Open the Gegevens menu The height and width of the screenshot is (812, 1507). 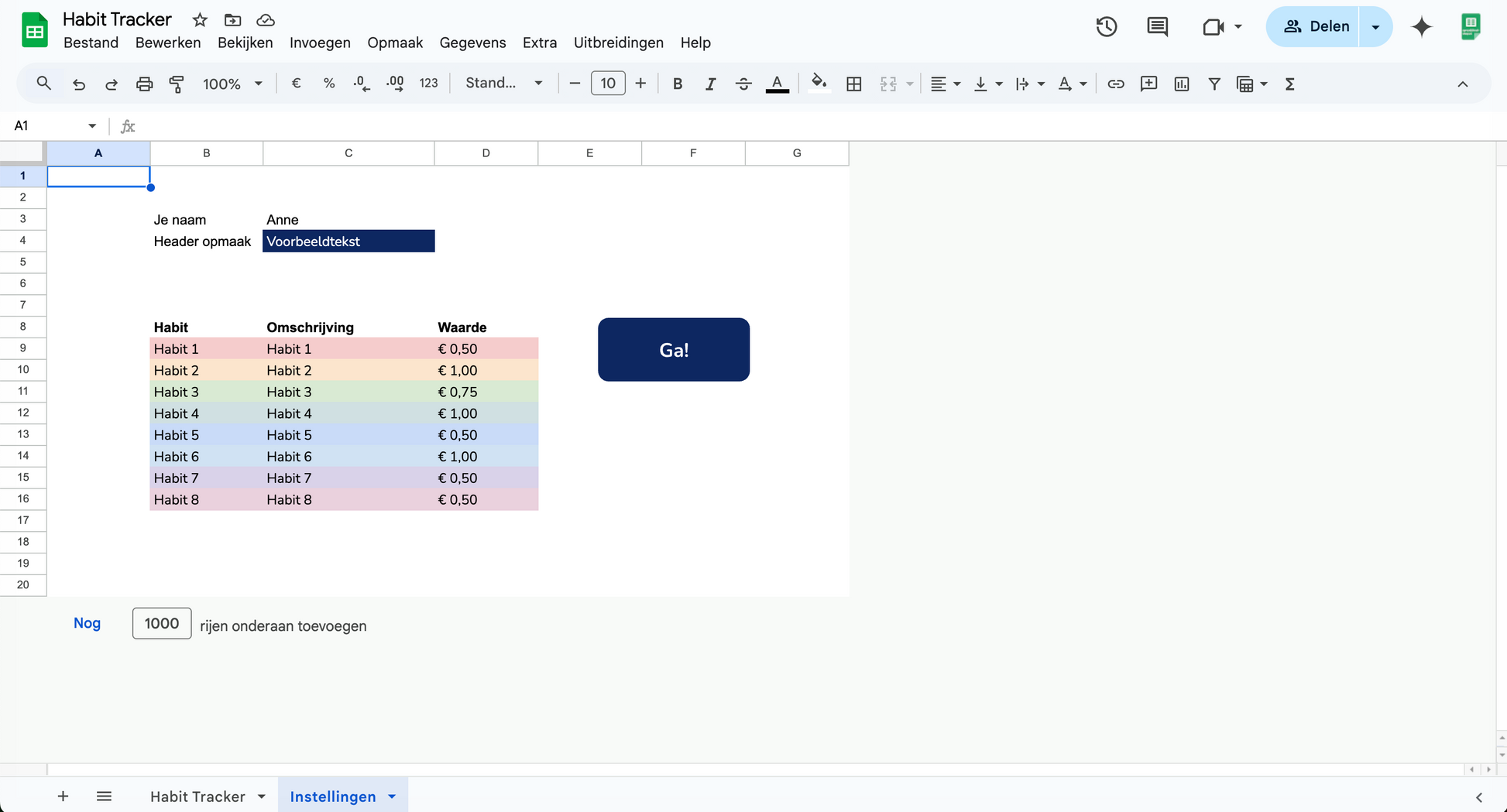click(472, 43)
